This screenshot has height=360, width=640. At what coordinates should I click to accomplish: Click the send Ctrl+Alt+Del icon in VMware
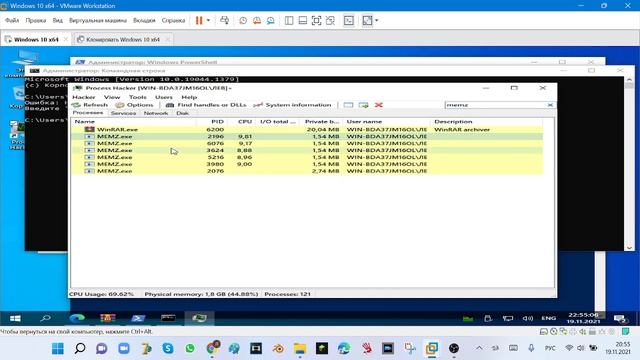[224, 20]
